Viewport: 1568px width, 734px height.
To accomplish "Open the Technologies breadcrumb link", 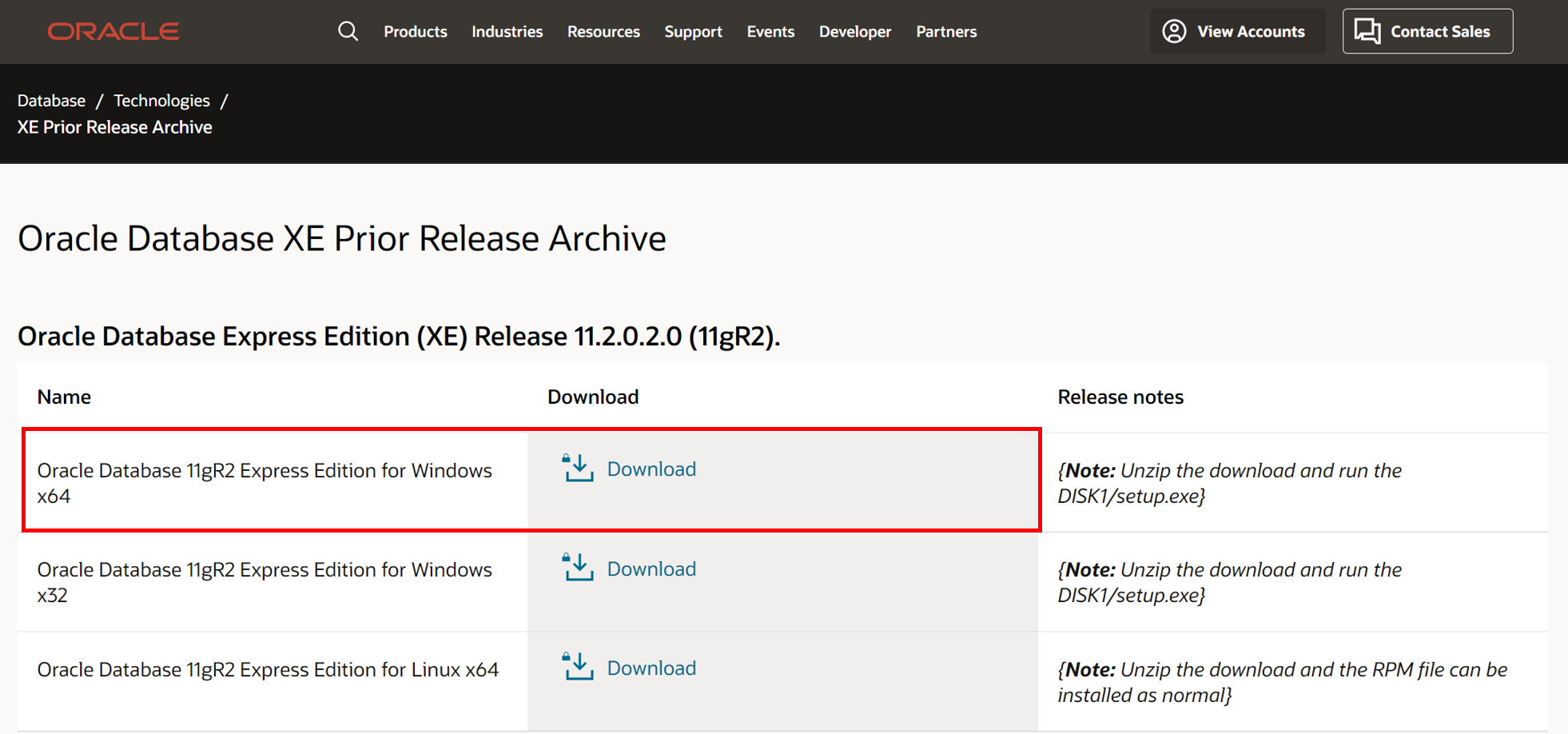I will [x=161, y=100].
